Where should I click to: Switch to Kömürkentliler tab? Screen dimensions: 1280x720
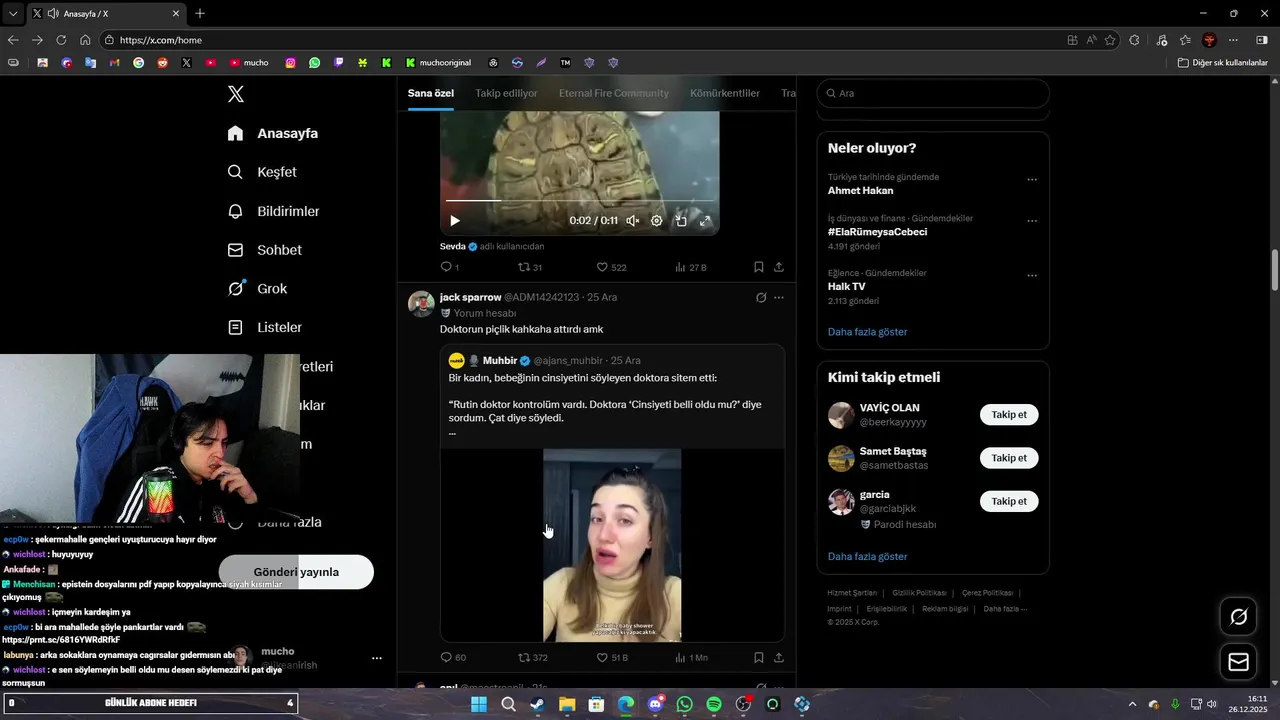point(725,93)
